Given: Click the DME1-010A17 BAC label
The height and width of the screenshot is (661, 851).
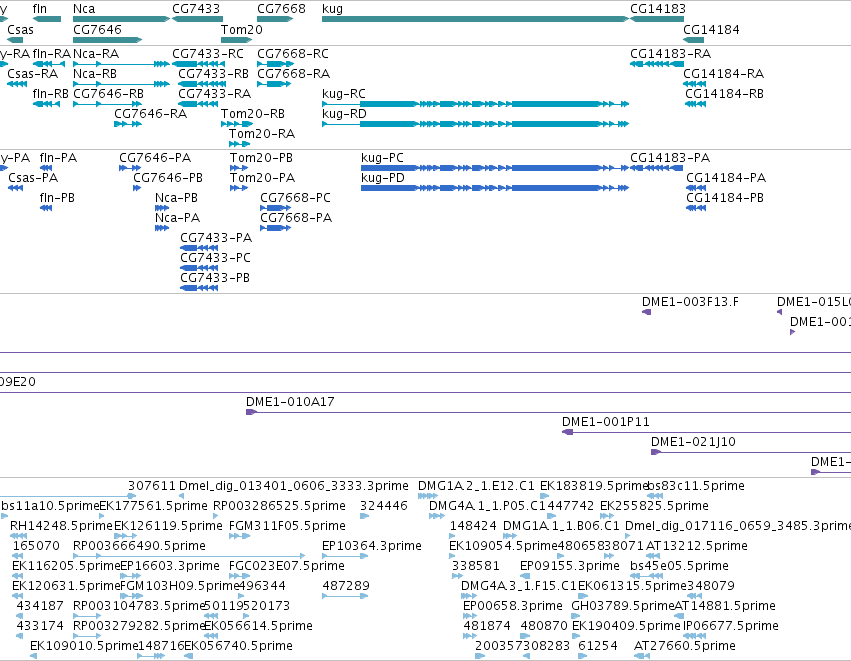Looking at the screenshot, I should (290, 402).
